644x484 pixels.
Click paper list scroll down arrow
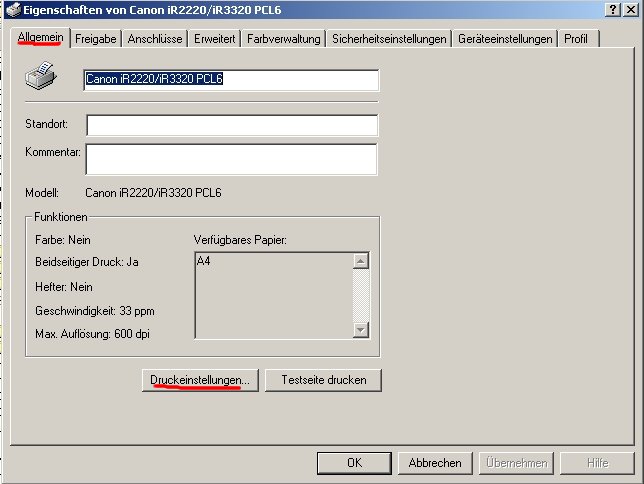pyautogui.click(x=361, y=330)
